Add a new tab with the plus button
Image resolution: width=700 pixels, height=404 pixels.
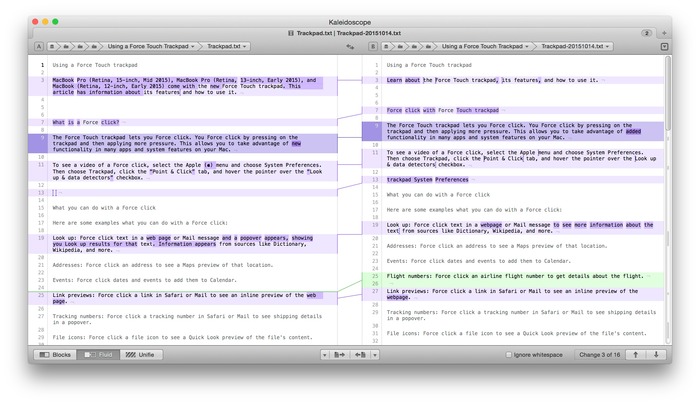[x=664, y=33]
